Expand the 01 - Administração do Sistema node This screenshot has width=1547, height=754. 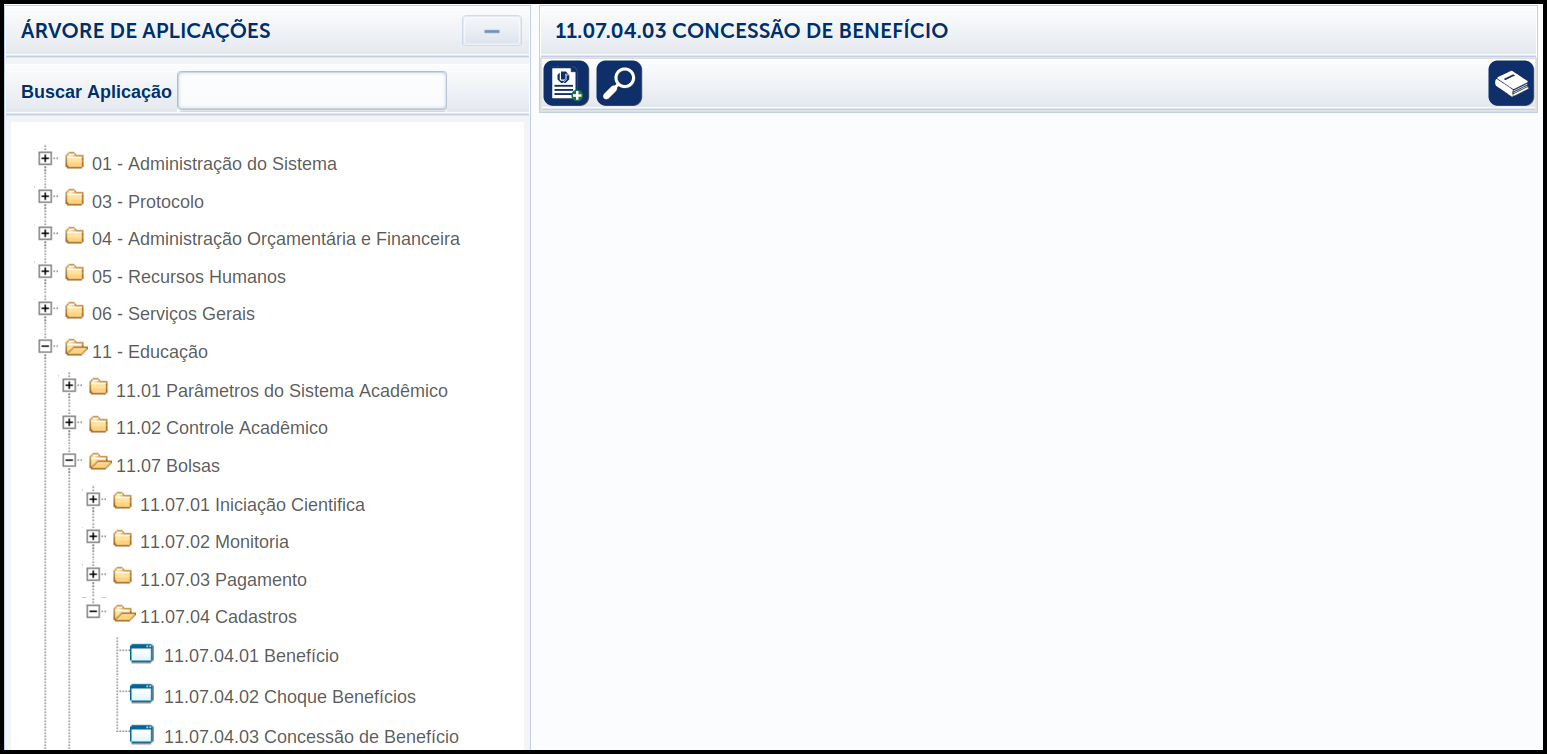[x=45, y=158]
